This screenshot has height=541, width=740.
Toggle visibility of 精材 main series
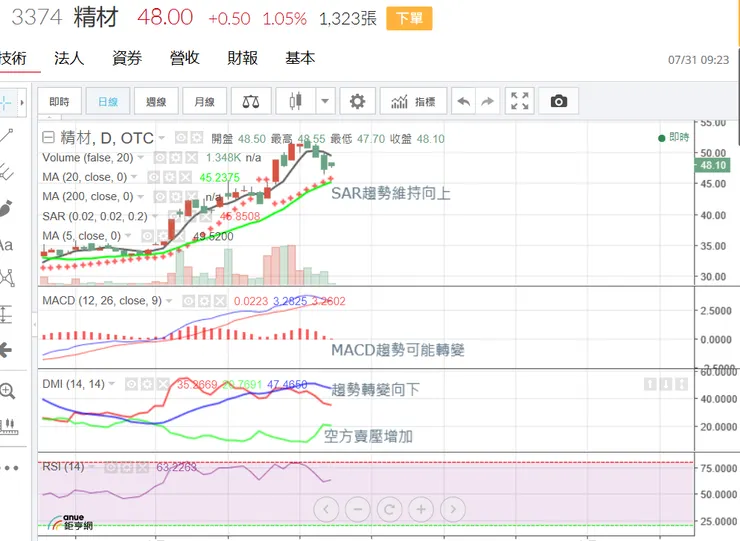[x=181, y=137]
